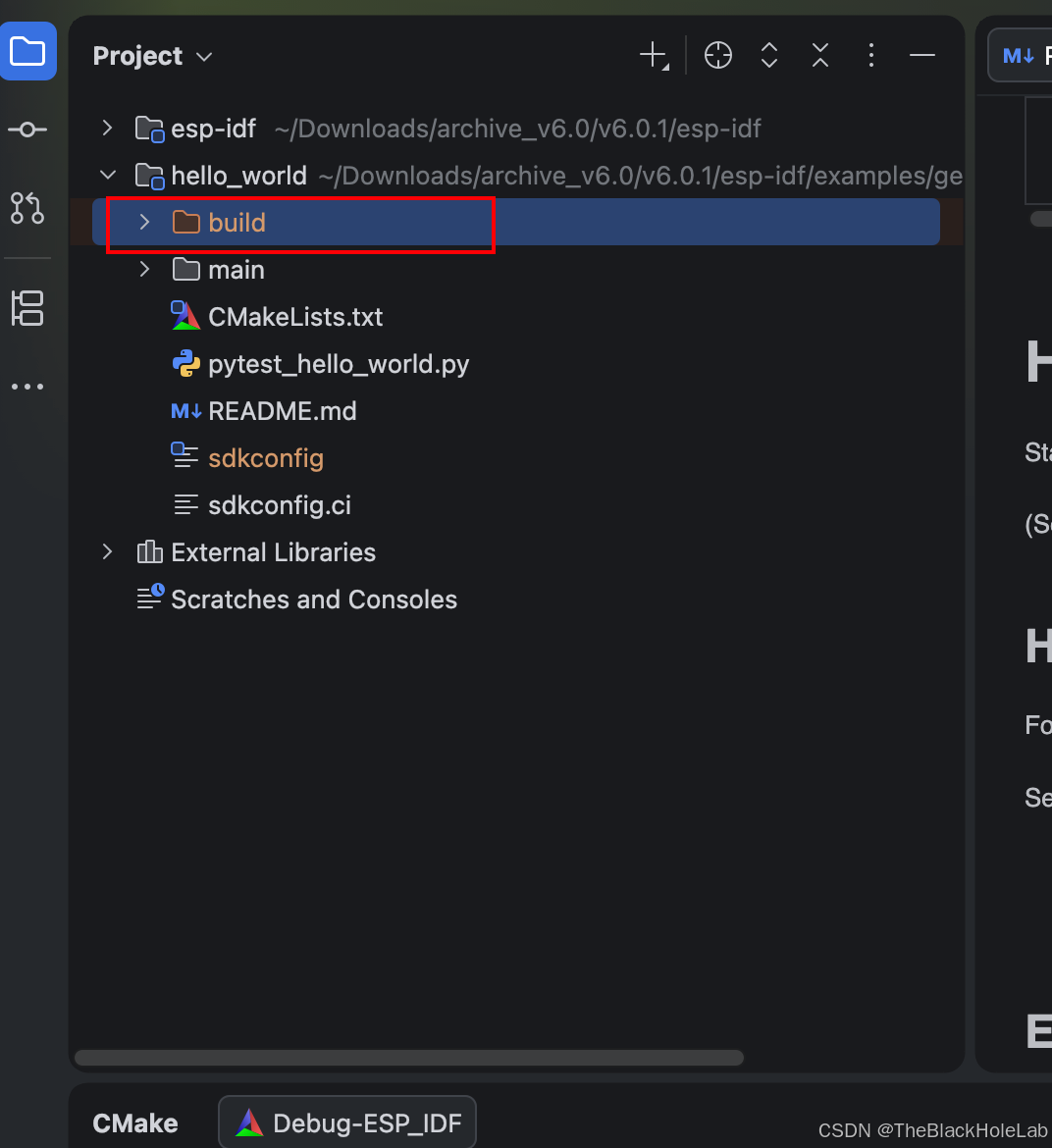The width and height of the screenshot is (1052, 1148).
Task: Hide the Project panel
Action: point(922,56)
